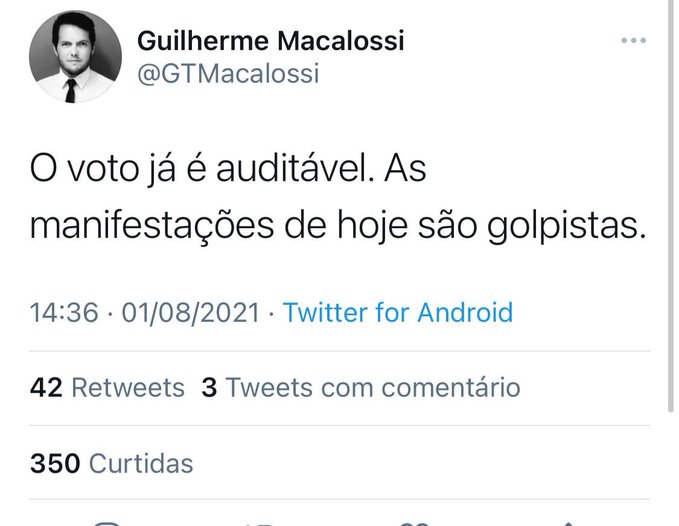Click the reply icon below the tweet
This screenshot has width=679, height=526.
[x=108, y=522]
